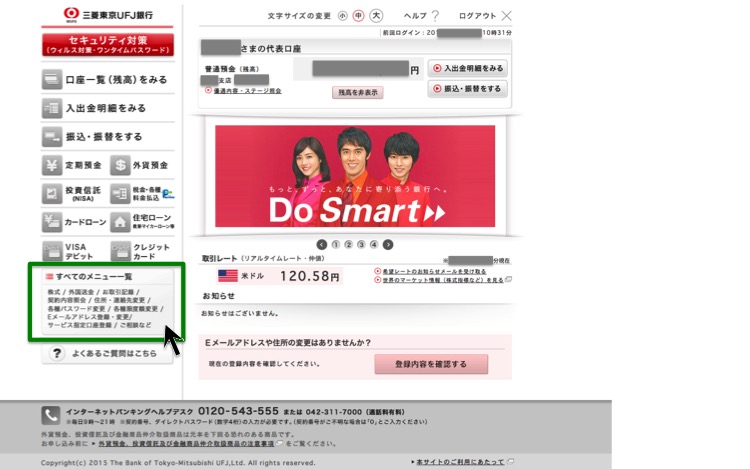Click the phone icon in the footer
The width and height of the screenshot is (750, 469).
(51, 416)
